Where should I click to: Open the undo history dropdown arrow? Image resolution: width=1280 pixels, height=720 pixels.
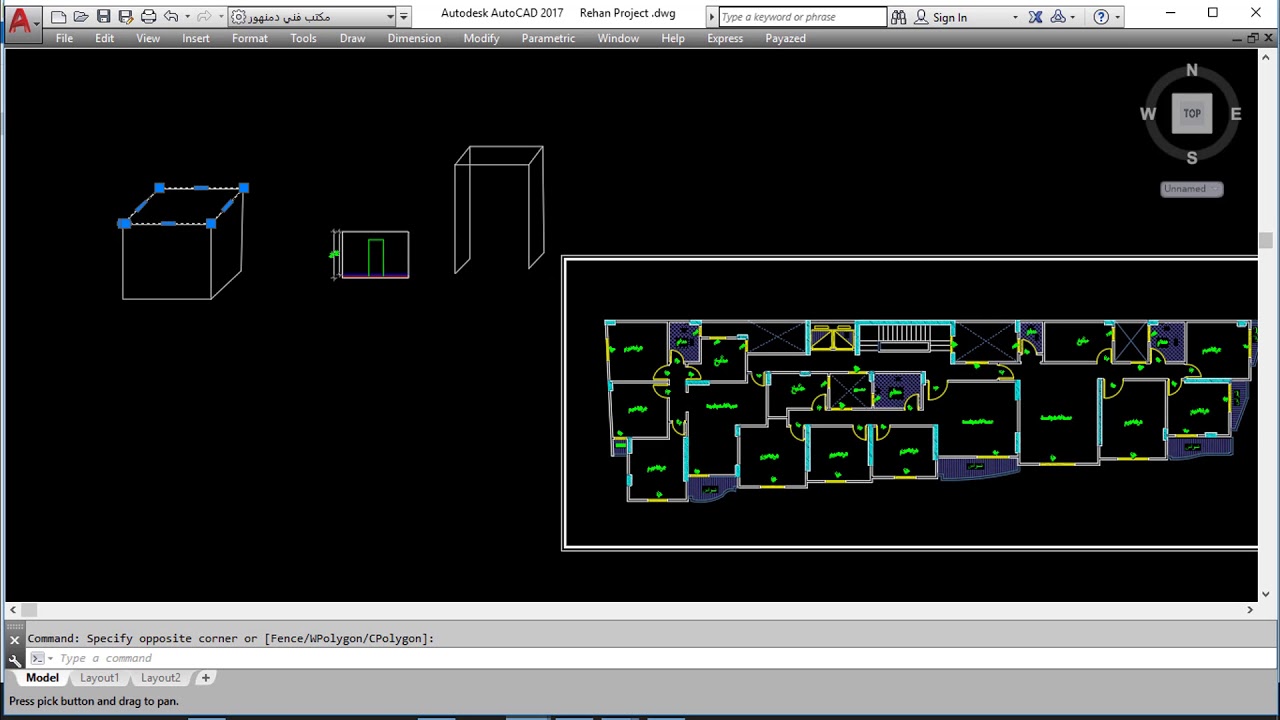187,17
